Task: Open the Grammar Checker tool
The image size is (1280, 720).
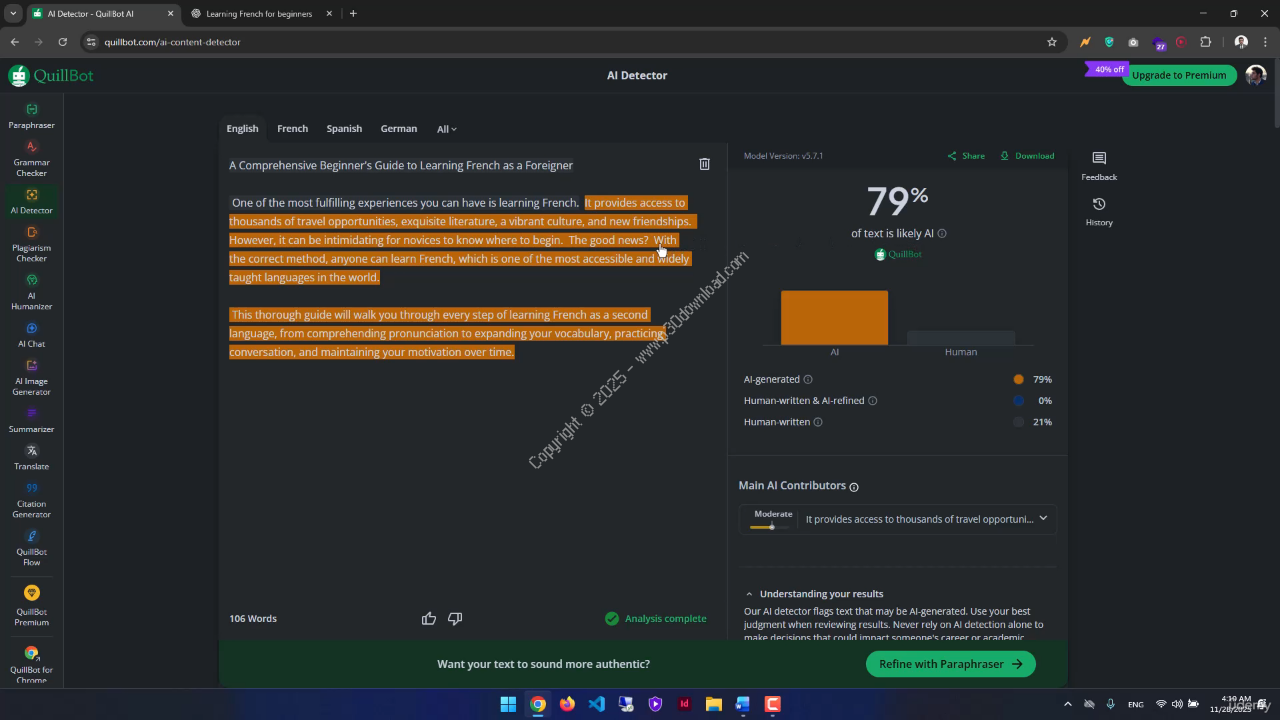Action: tap(31, 158)
